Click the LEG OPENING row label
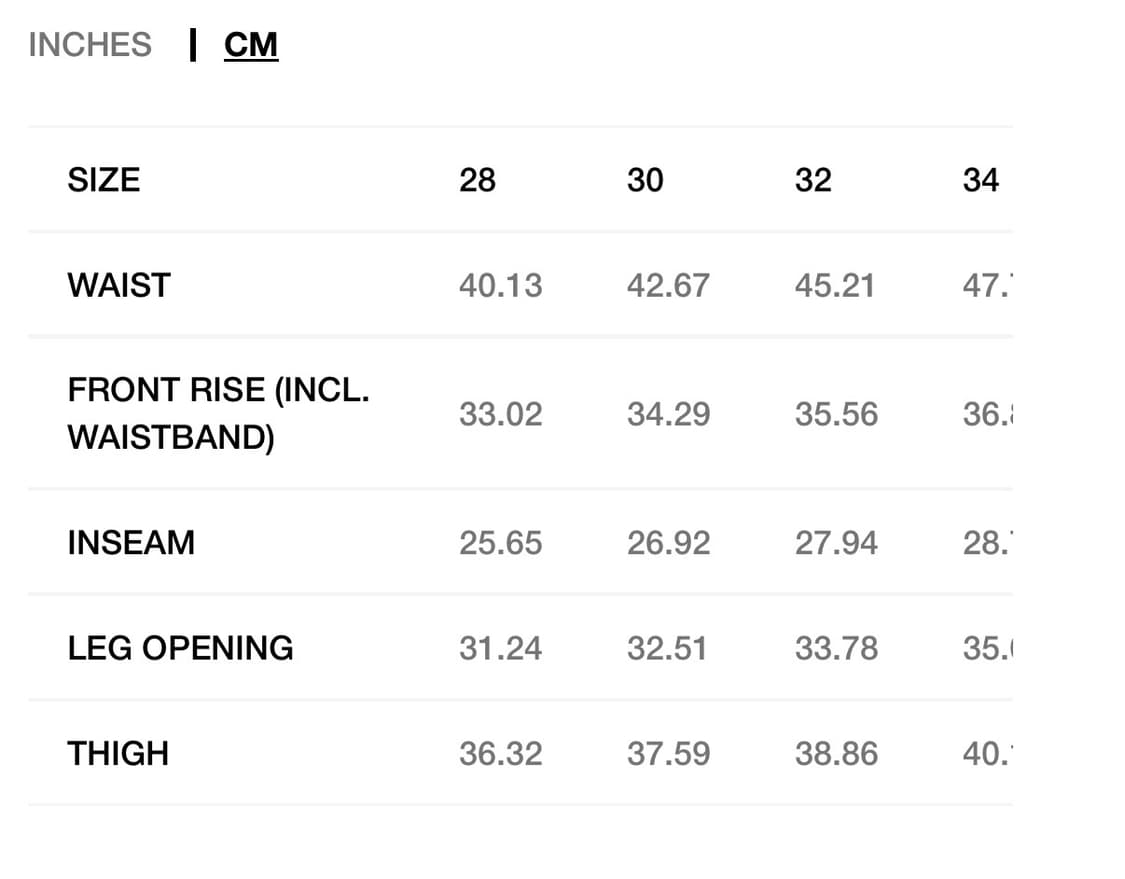1125x879 pixels. [x=180, y=648]
